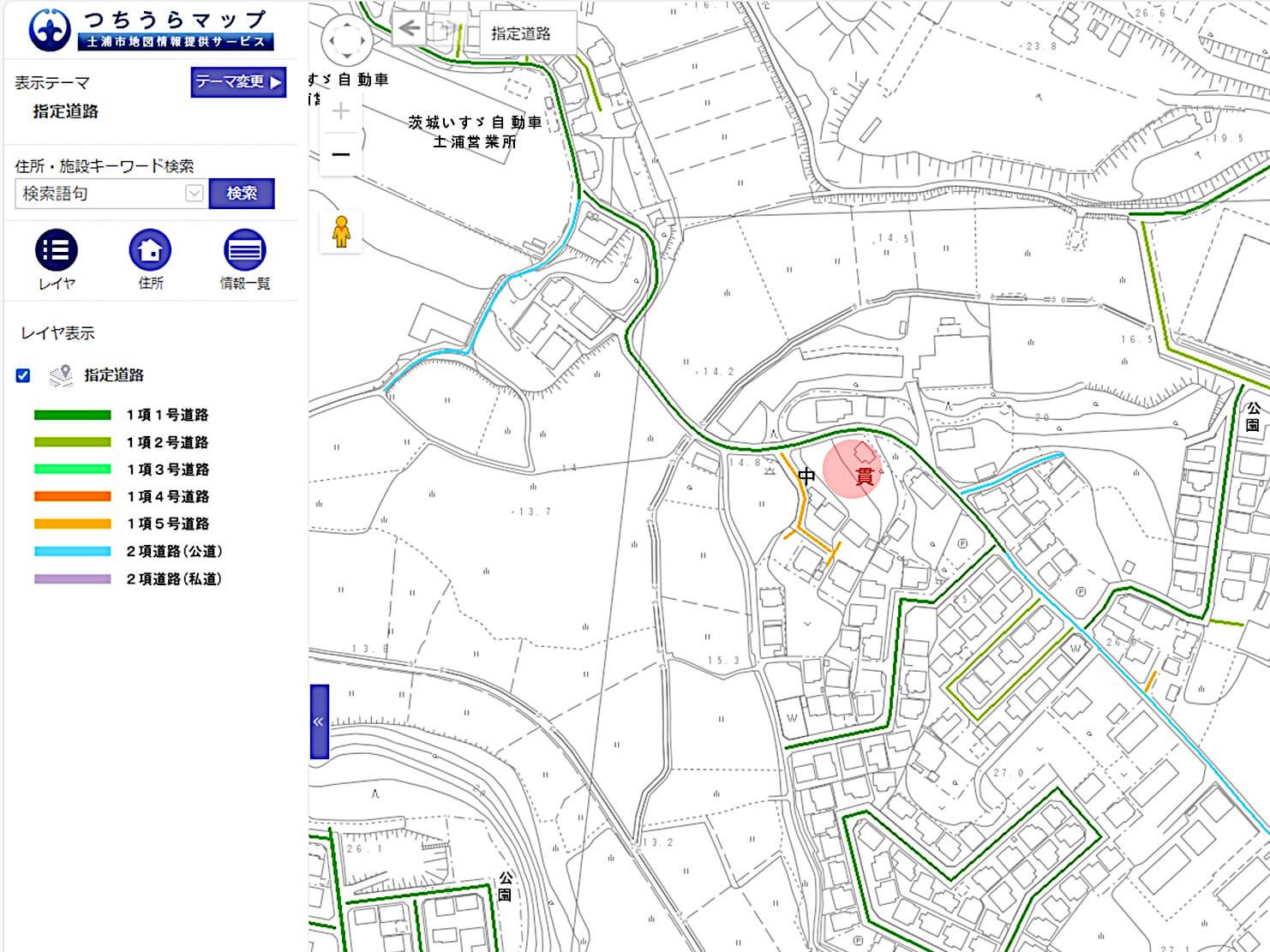1270x952 pixels.
Task: Open the 情報一覧 list icon
Action: [244, 249]
